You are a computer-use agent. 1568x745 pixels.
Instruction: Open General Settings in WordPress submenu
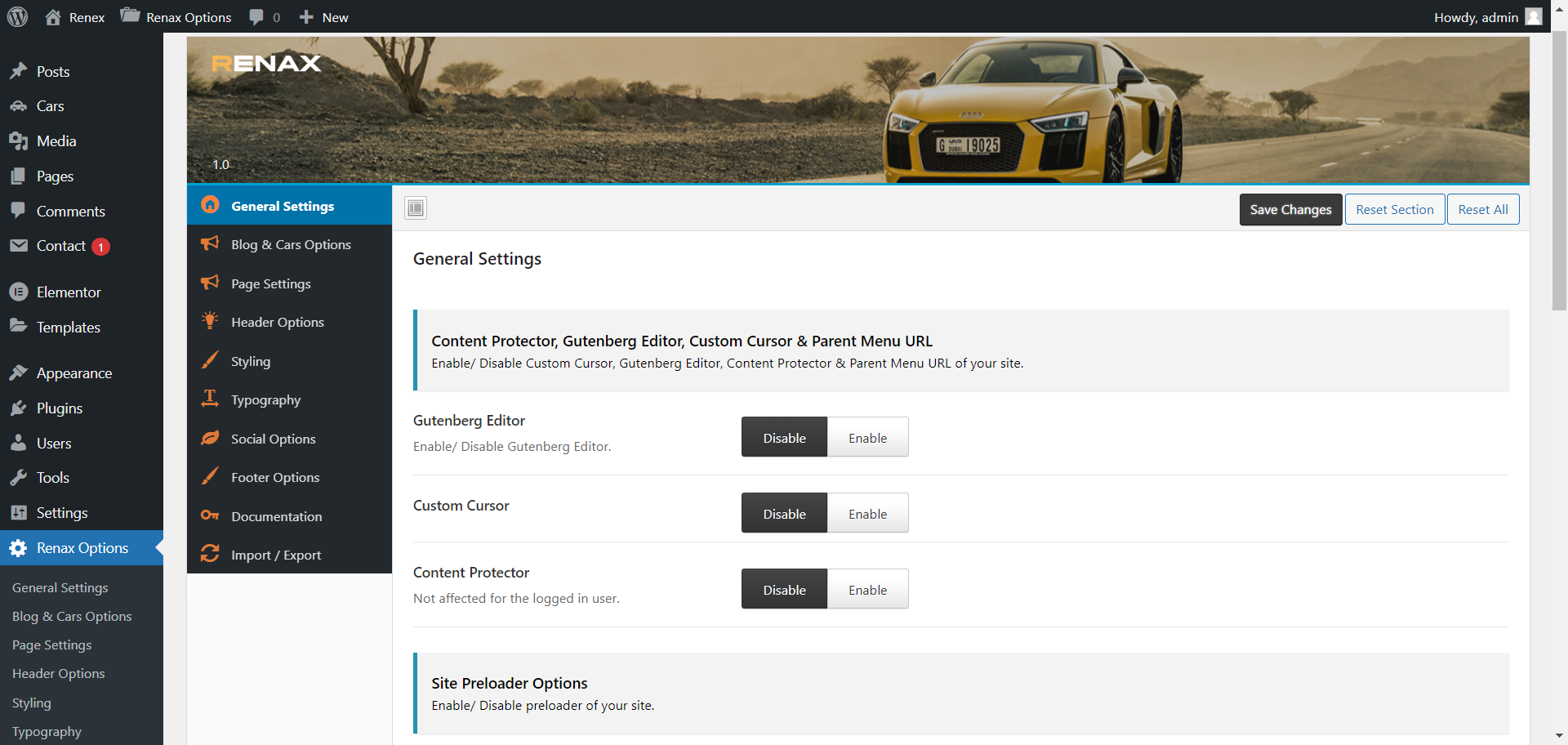coord(60,587)
